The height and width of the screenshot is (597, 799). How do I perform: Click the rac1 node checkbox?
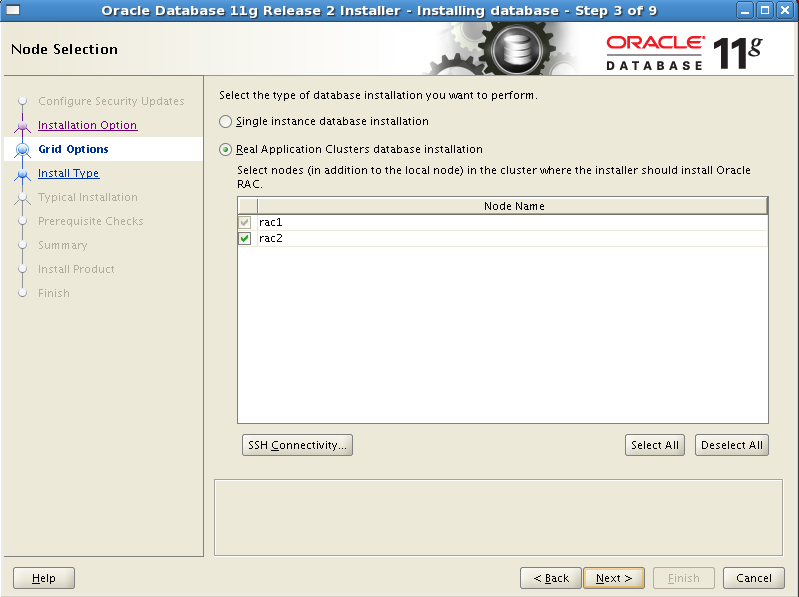tap(245, 222)
